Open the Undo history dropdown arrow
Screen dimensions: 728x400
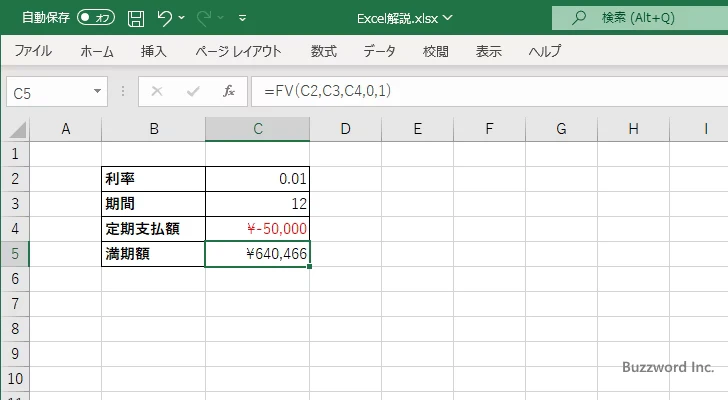[182, 18]
